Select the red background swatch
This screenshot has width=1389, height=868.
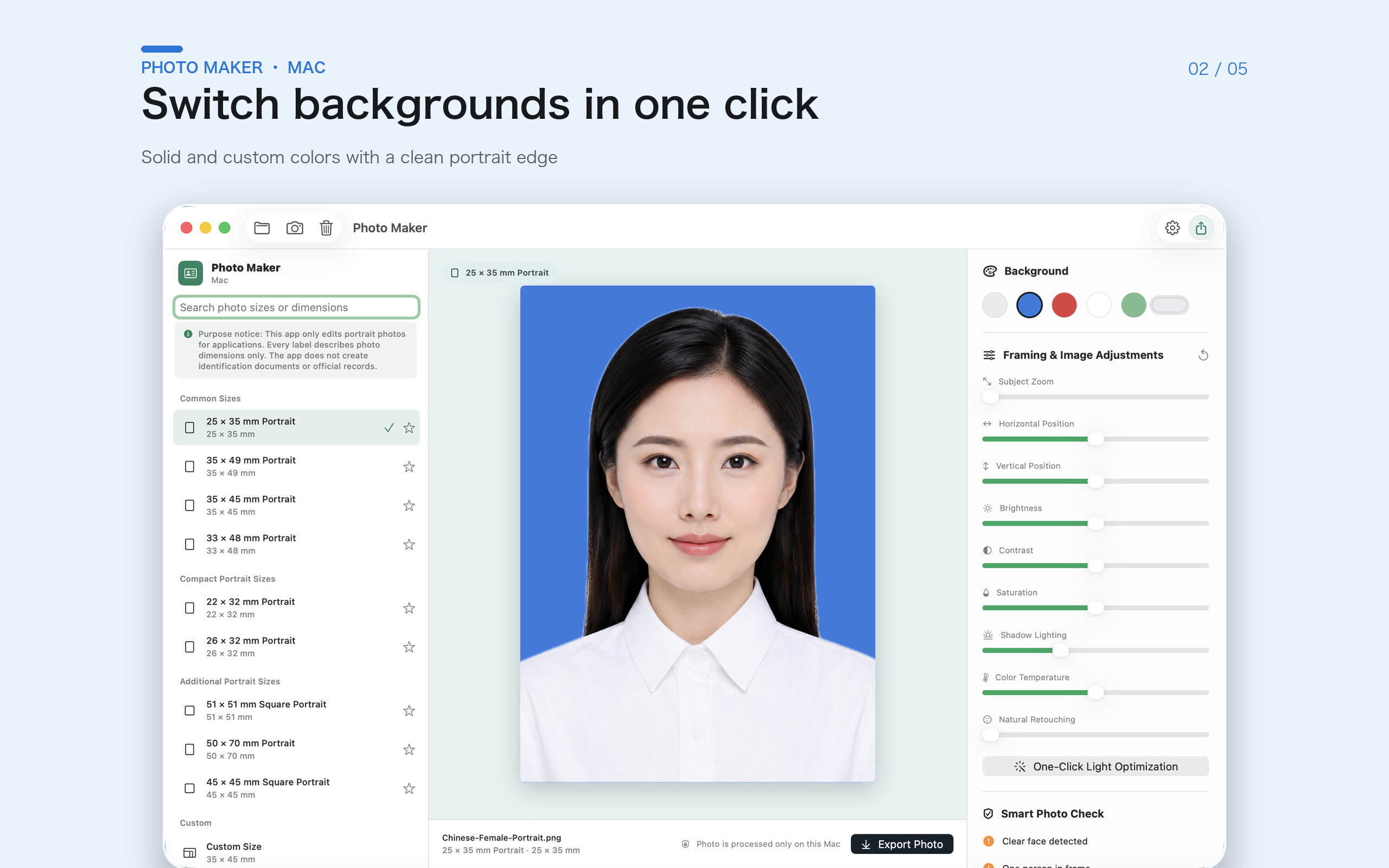1064,305
